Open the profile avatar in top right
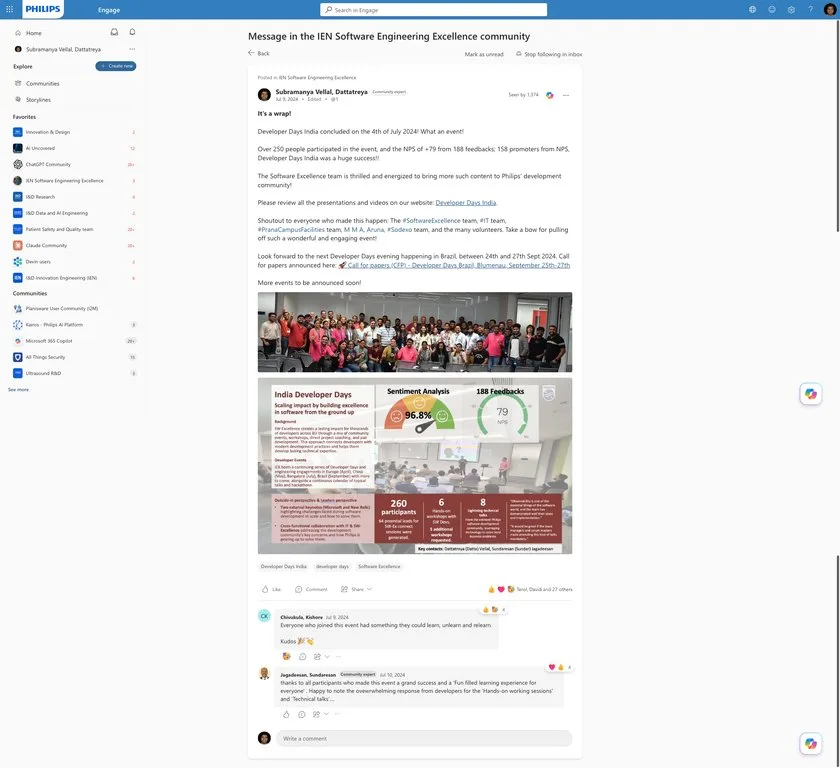 (830, 9)
